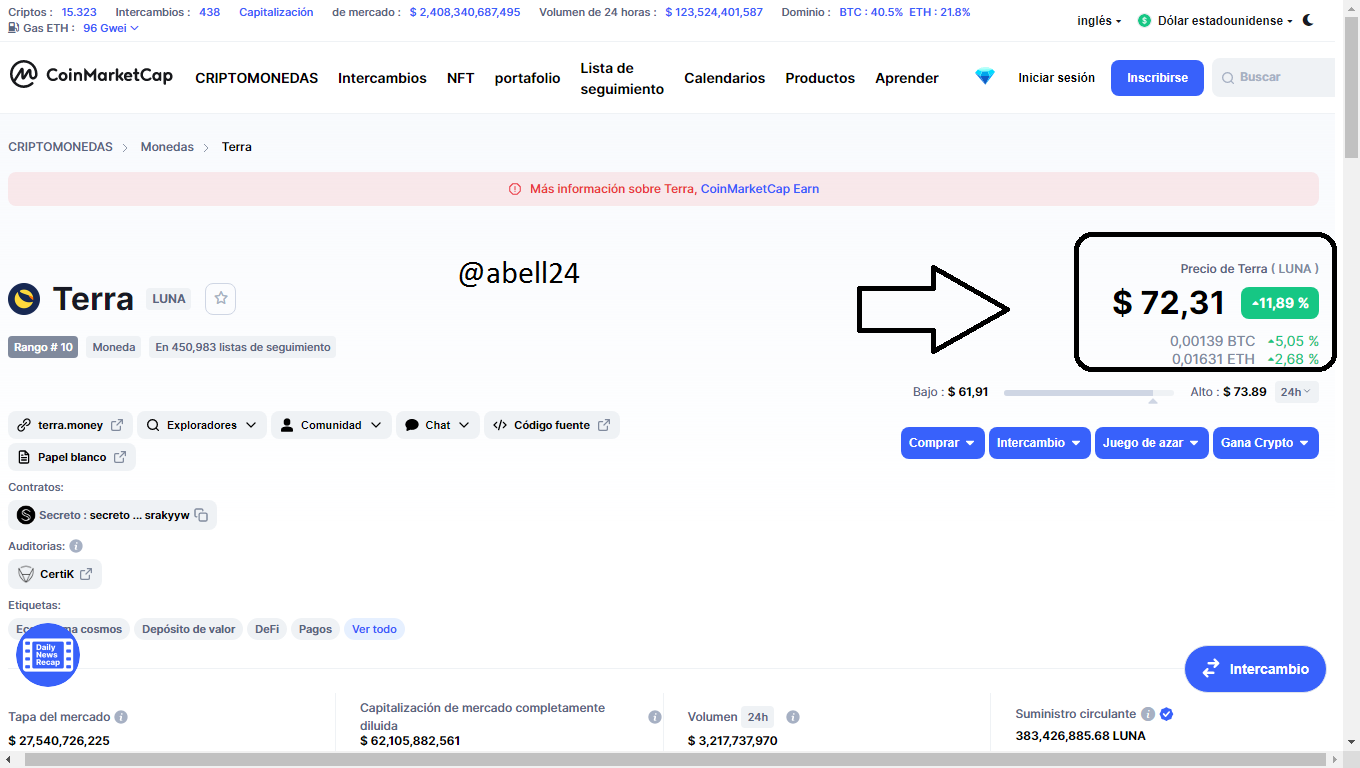The width and height of the screenshot is (1360, 768).
Task: Show info for fully diluted market cap
Action: 655,717
